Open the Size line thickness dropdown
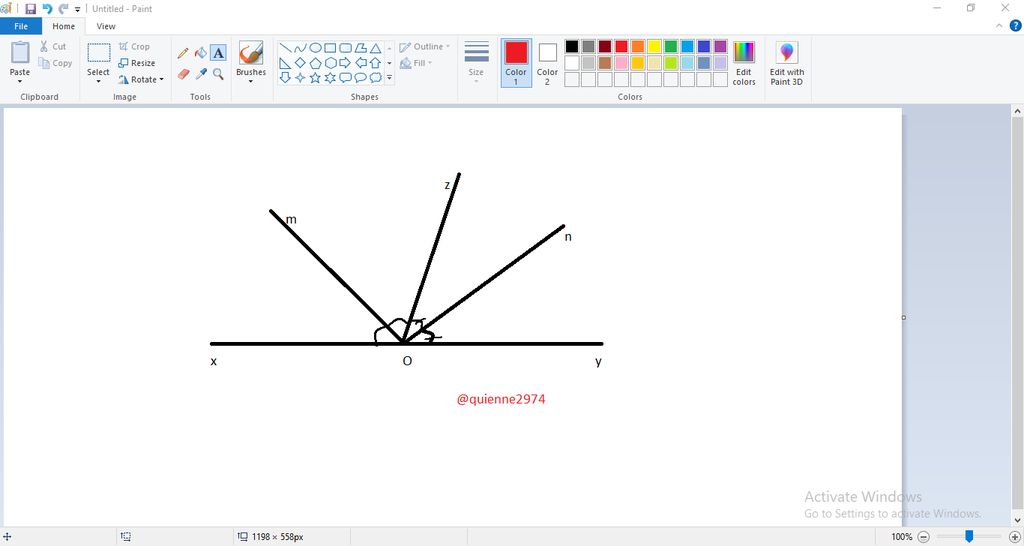This screenshot has height=546, width=1024. tap(476, 63)
